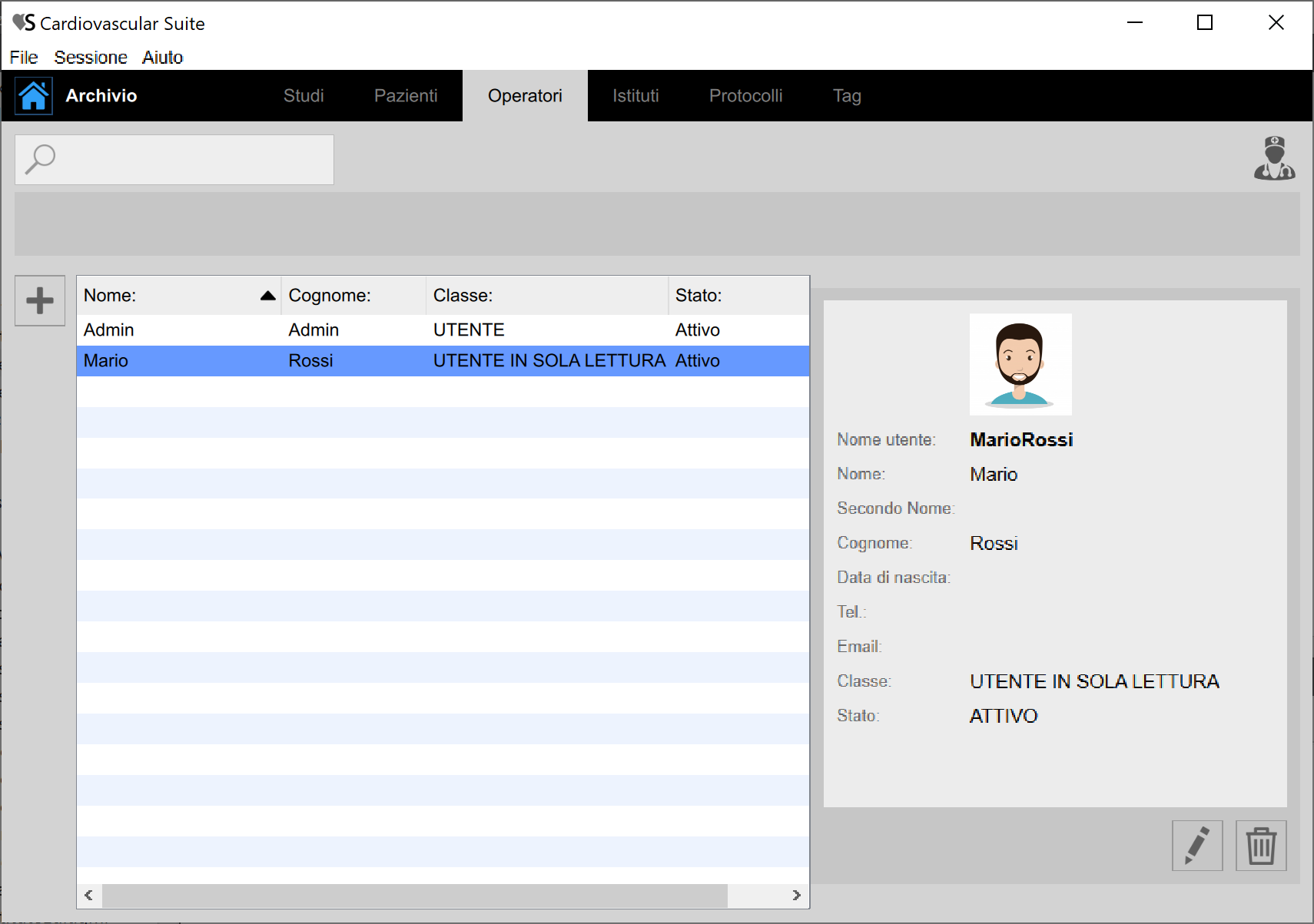
Task: Open the Protocolli tab
Action: tap(745, 96)
